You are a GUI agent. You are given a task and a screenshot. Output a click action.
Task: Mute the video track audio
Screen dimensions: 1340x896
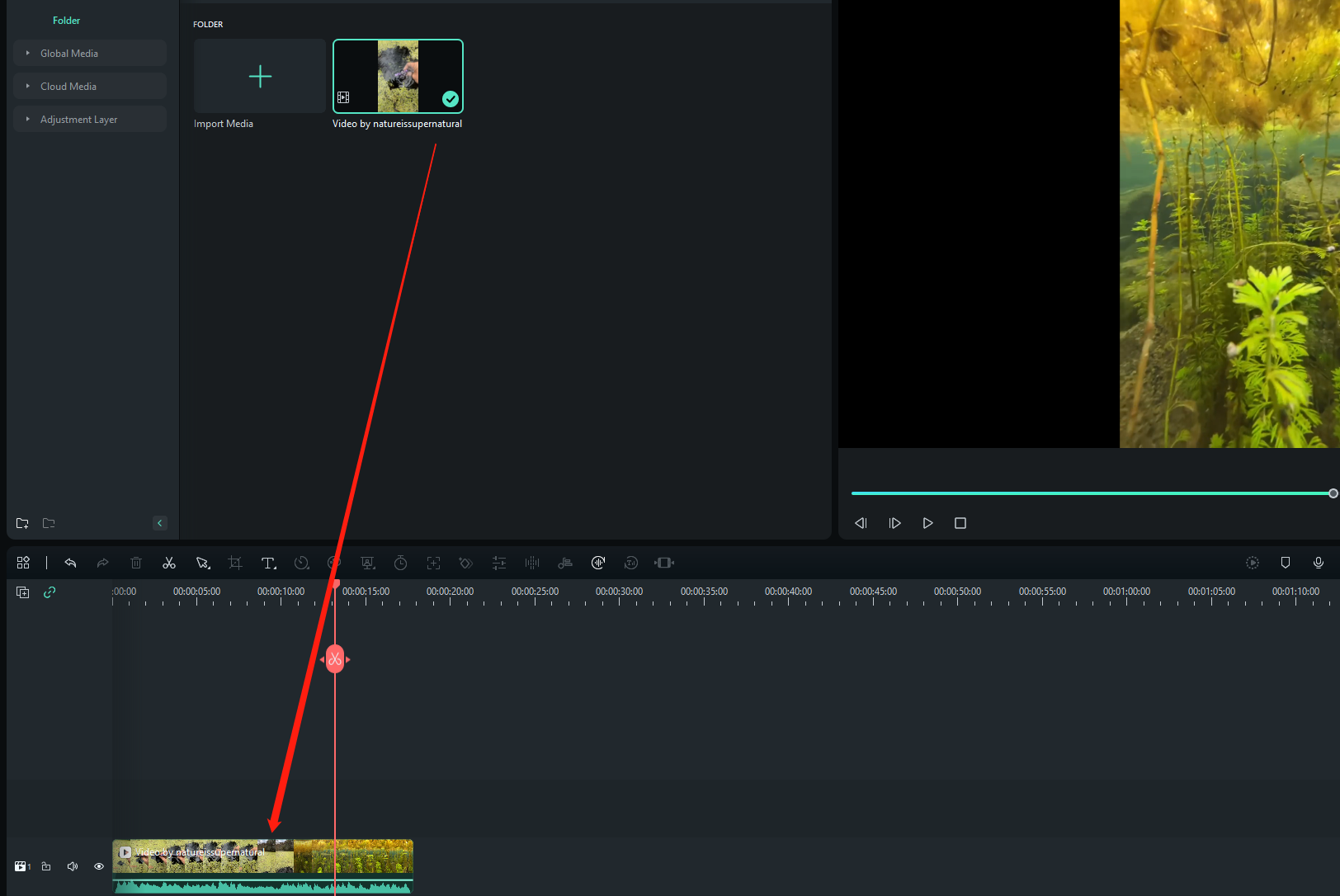[73, 866]
